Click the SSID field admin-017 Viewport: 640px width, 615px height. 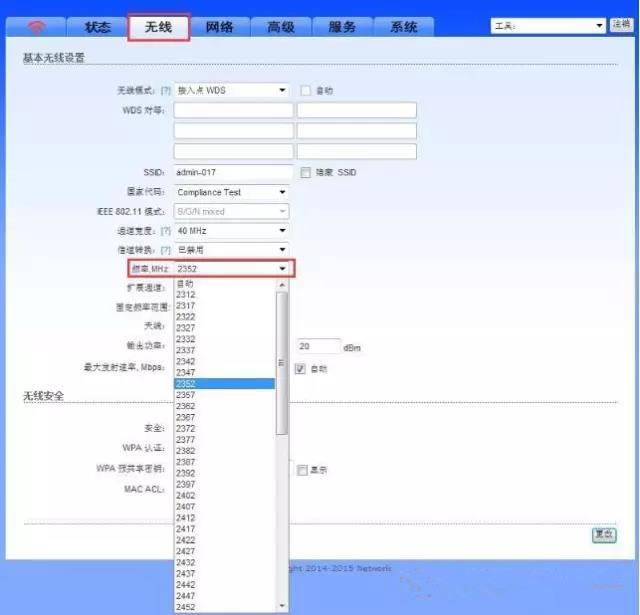[233, 172]
